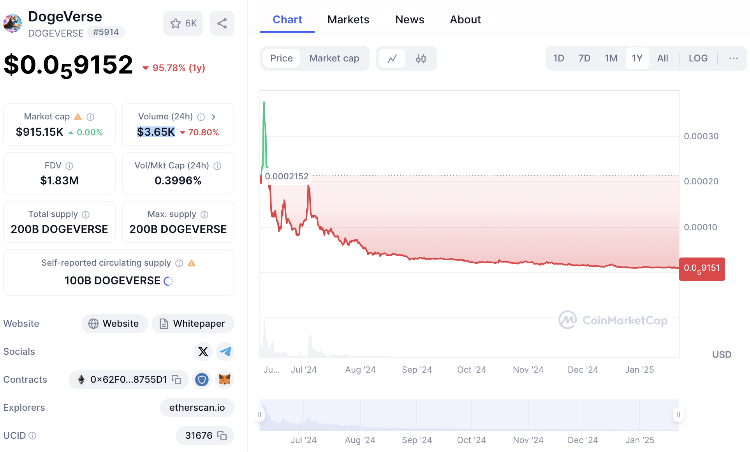Open the Whitepaper link

click(193, 323)
